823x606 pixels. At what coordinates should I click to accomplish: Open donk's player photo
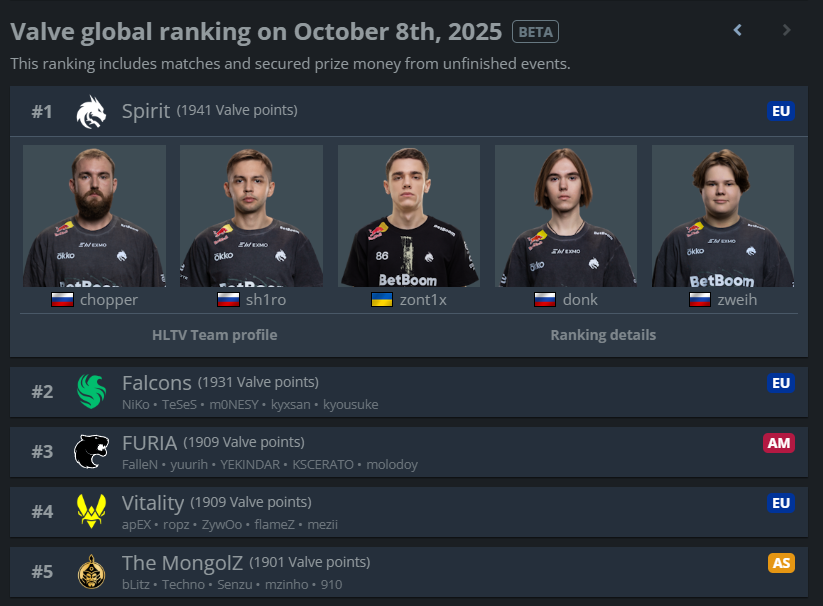point(566,216)
